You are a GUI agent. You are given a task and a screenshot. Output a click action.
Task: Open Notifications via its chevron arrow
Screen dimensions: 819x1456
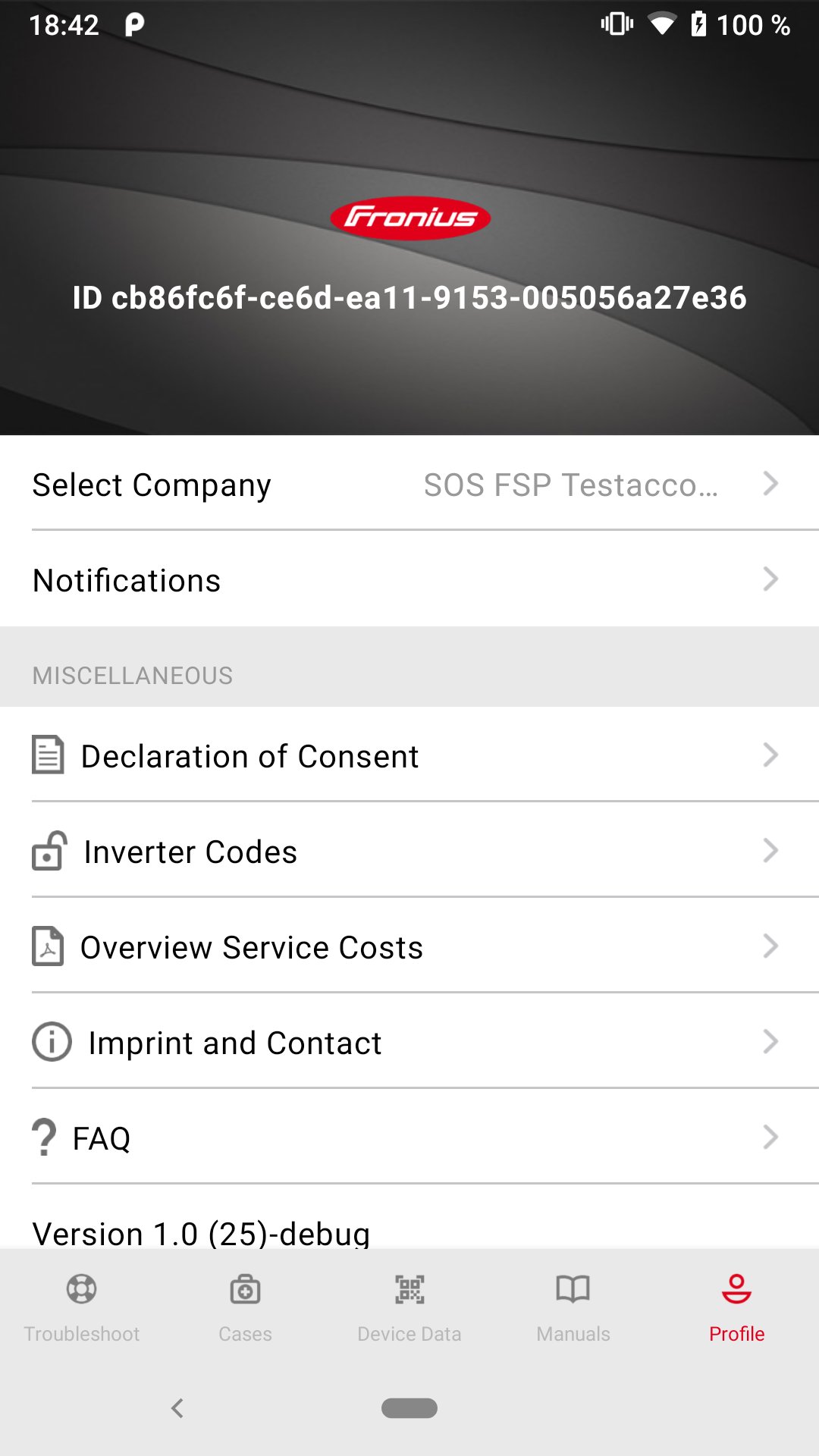tap(770, 579)
